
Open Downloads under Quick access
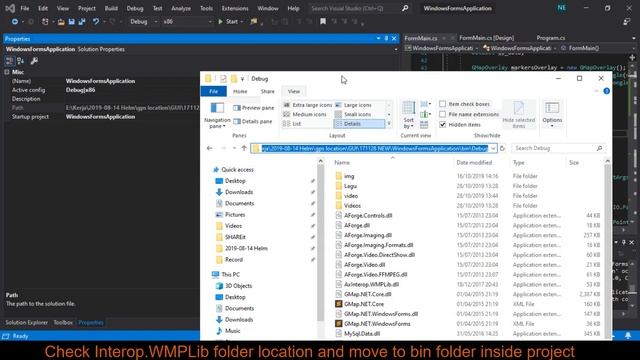click(239, 192)
